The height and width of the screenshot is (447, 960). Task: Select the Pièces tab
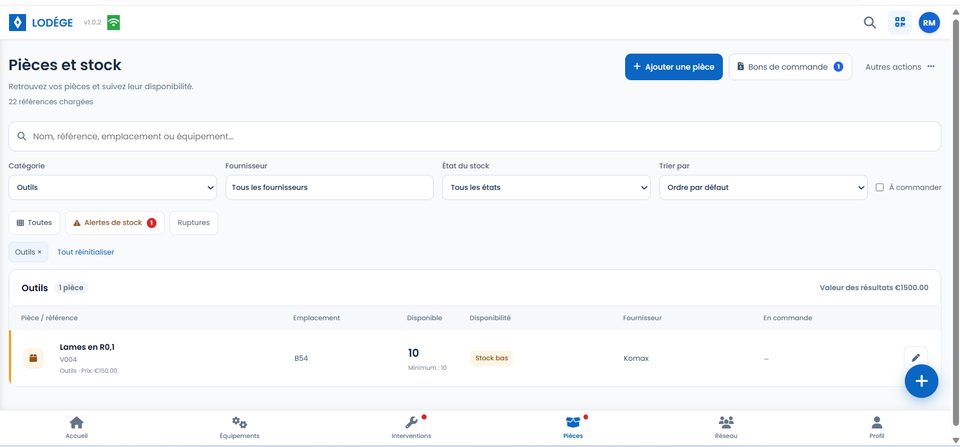(x=573, y=427)
